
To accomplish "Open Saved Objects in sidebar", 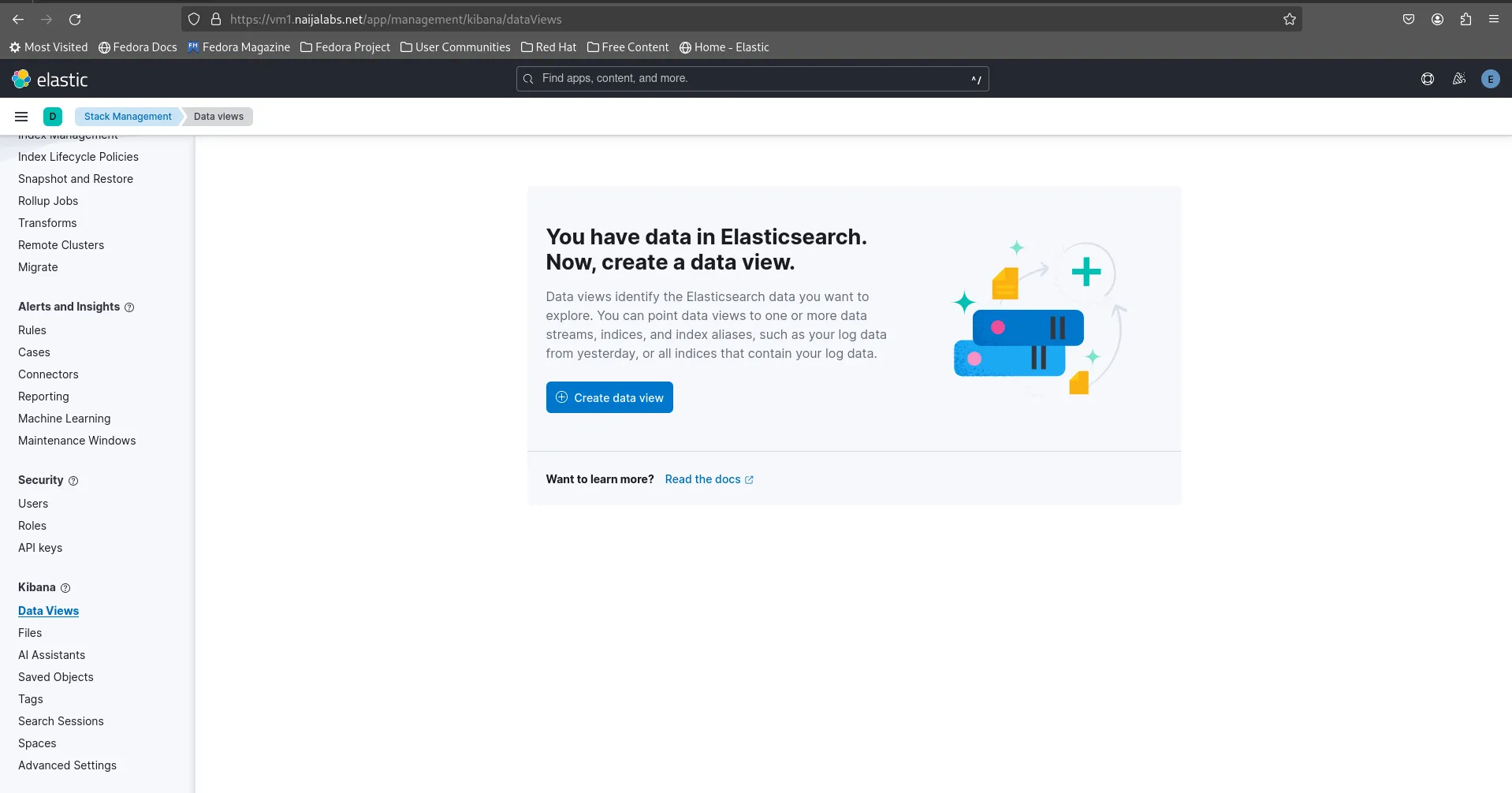I will (55, 677).
